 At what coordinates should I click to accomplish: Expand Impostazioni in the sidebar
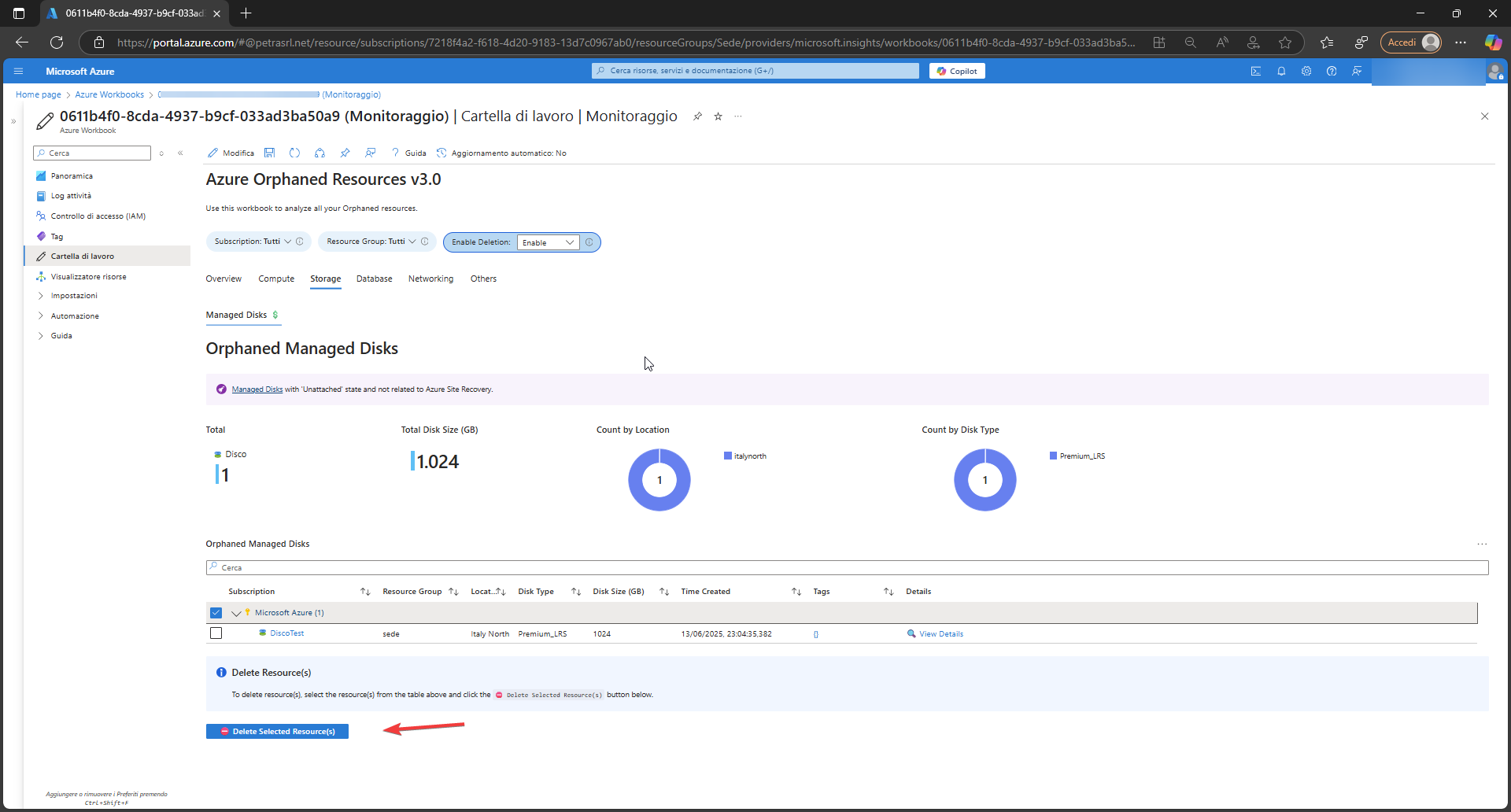click(74, 296)
